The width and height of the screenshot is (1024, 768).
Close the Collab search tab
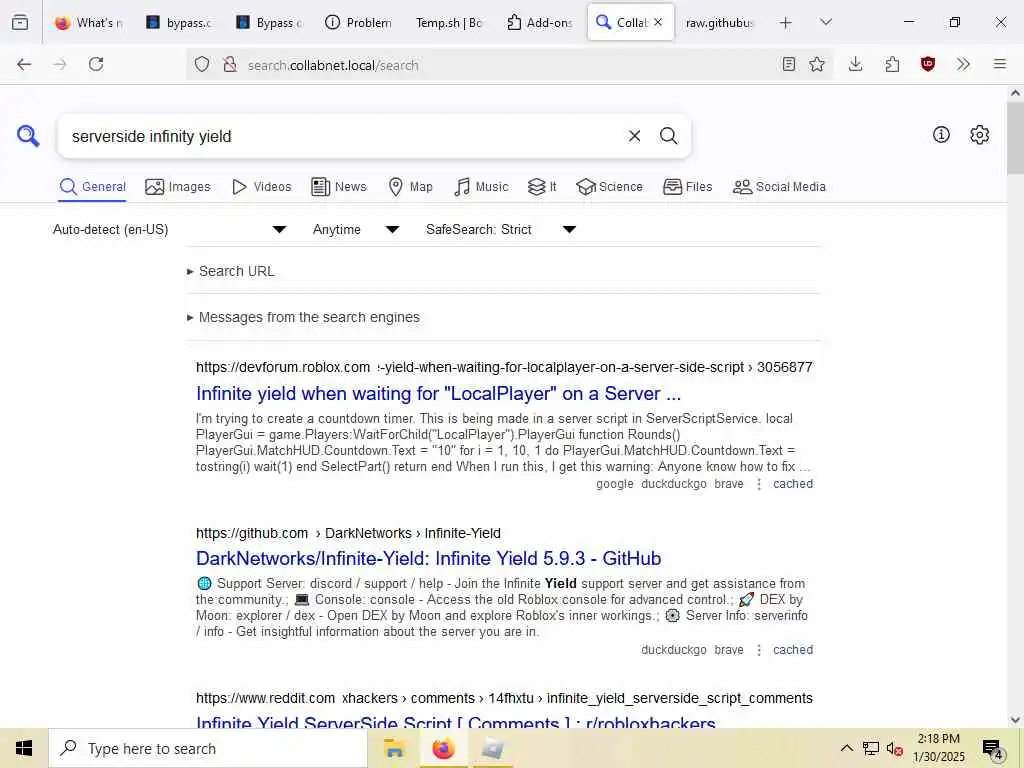(x=658, y=22)
